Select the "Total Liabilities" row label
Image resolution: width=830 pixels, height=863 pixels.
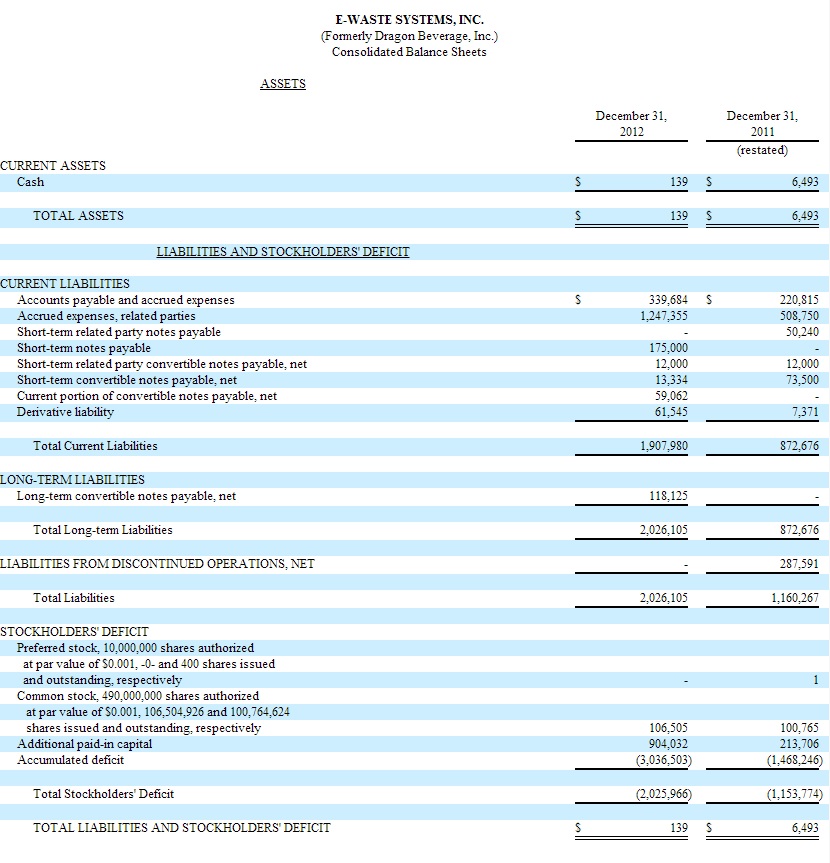(x=74, y=598)
